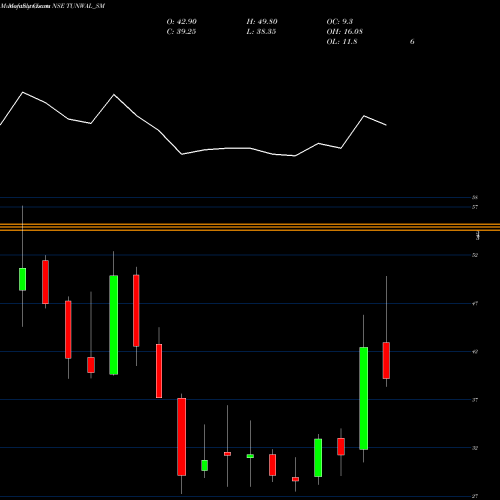
Task: Select the low value L: 38.35
Action: coord(261,32)
